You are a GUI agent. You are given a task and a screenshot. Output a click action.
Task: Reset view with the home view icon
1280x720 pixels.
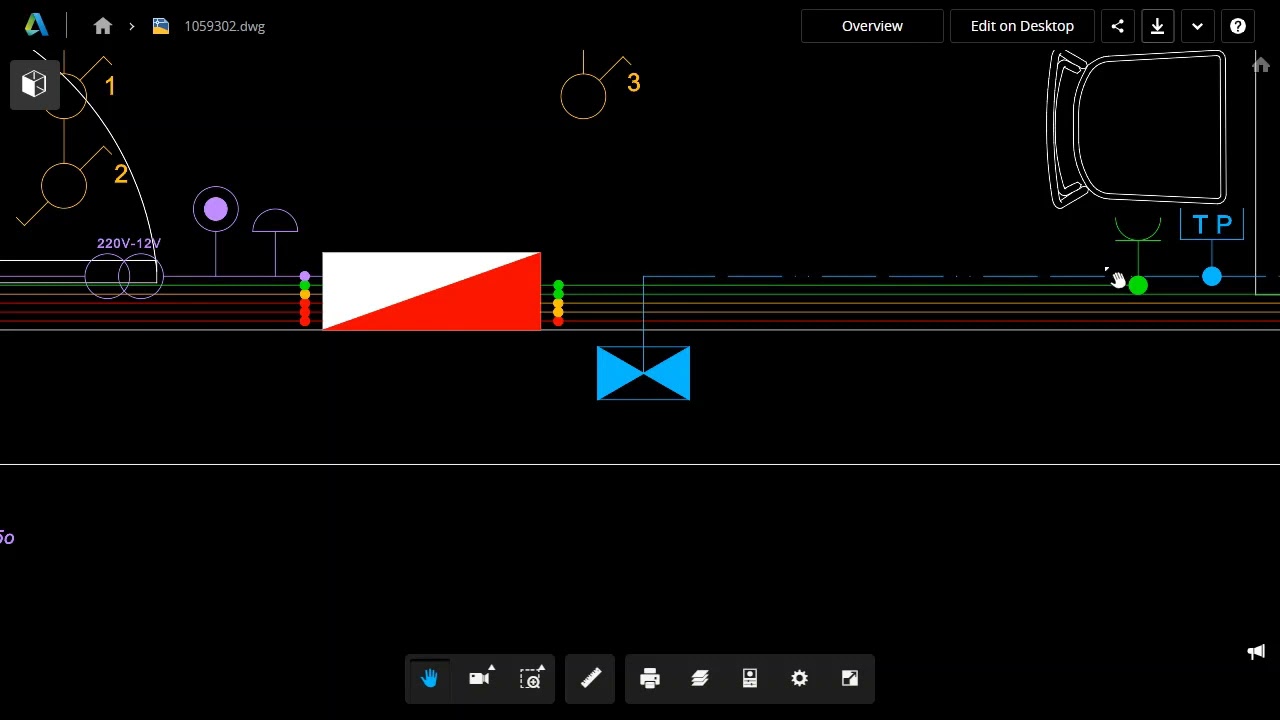pyautogui.click(x=1260, y=65)
